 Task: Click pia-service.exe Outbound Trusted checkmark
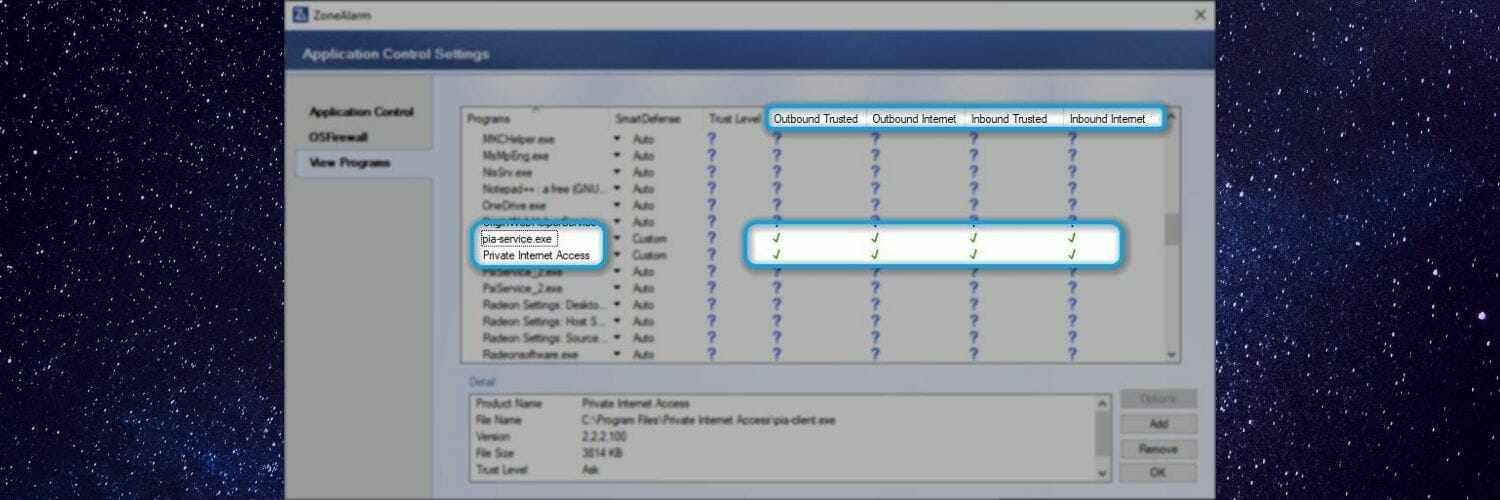tap(776, 239)
